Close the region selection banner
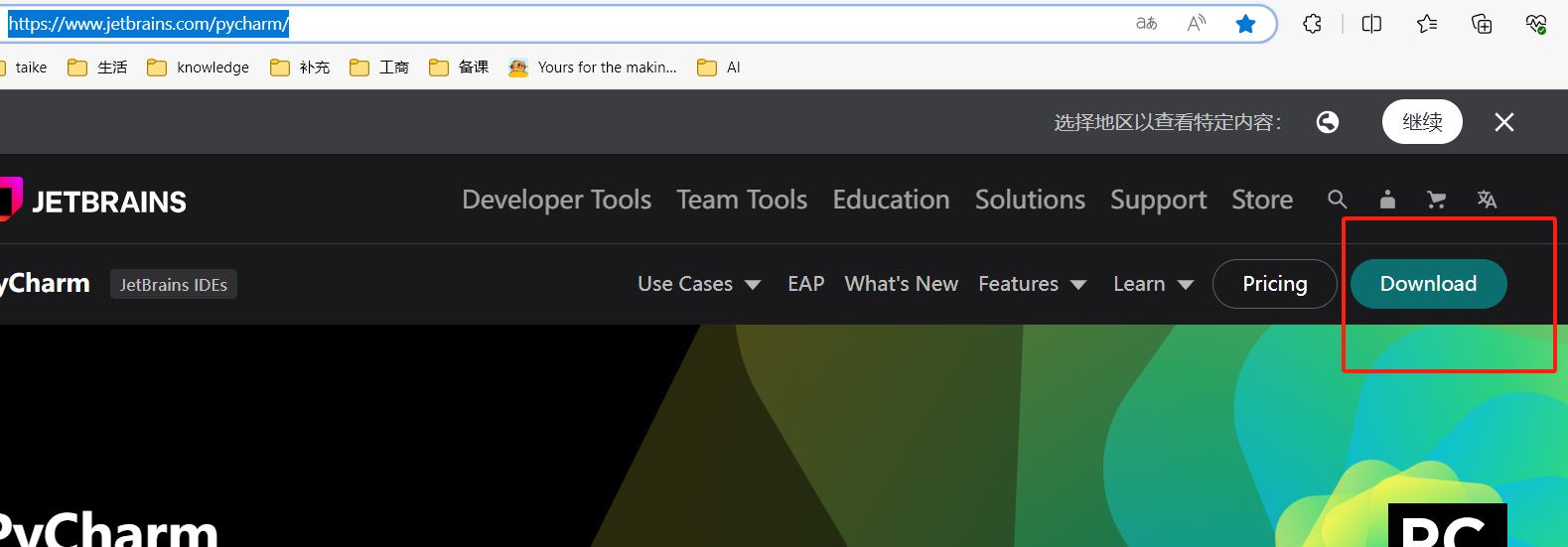The height and width of the screenshot is (547, 1568). coord(1504,122)
